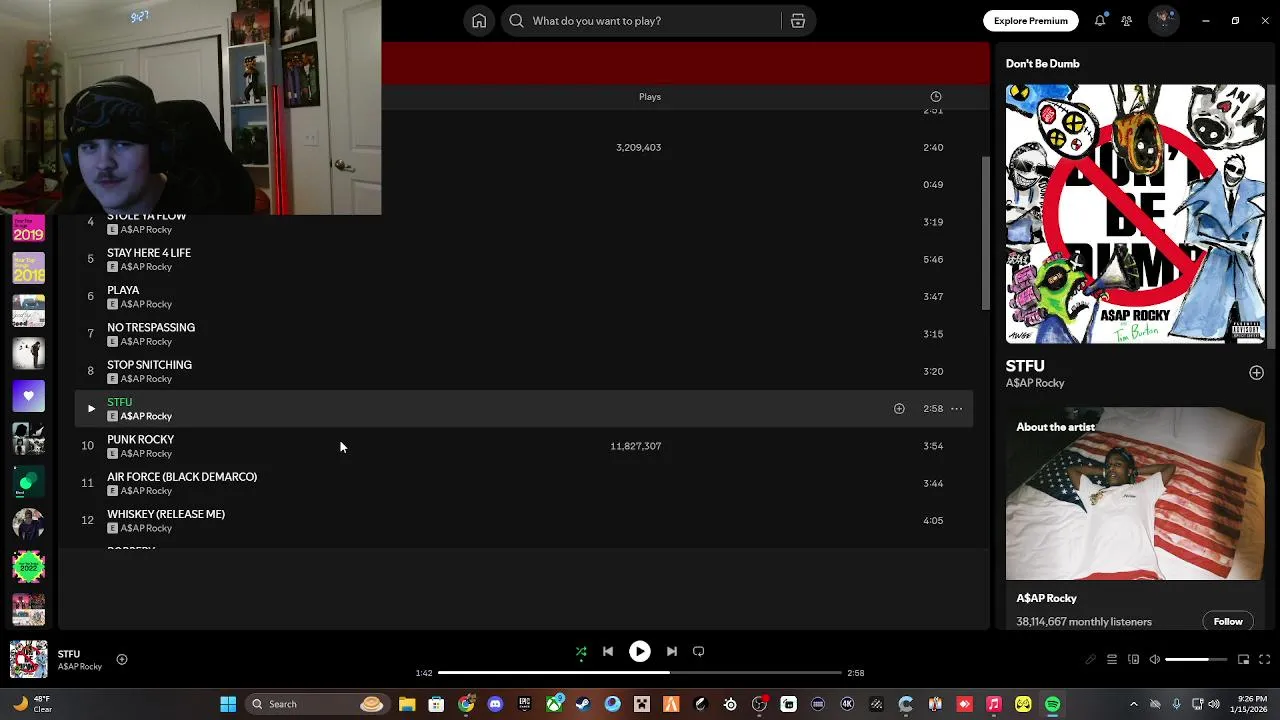Open Xbox app from taskbar

(554, 704)
